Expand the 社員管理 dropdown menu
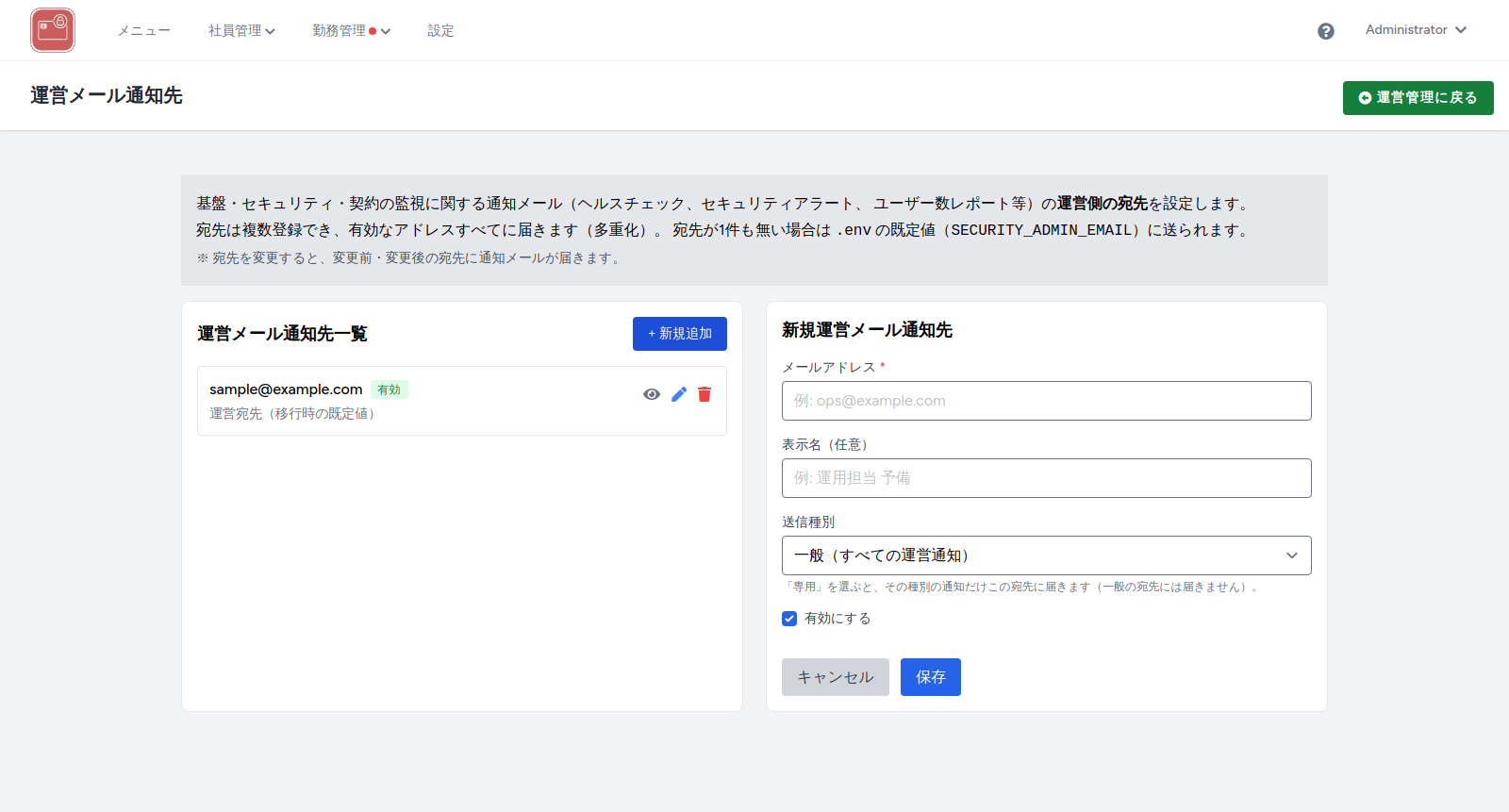The width and height of the screenshot is (1509, 812). 241,31
